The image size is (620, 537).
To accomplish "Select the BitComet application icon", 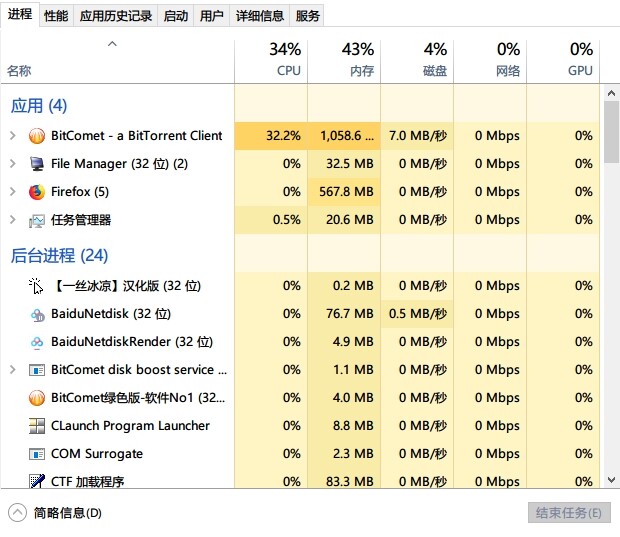I will [x=37, y=136].
